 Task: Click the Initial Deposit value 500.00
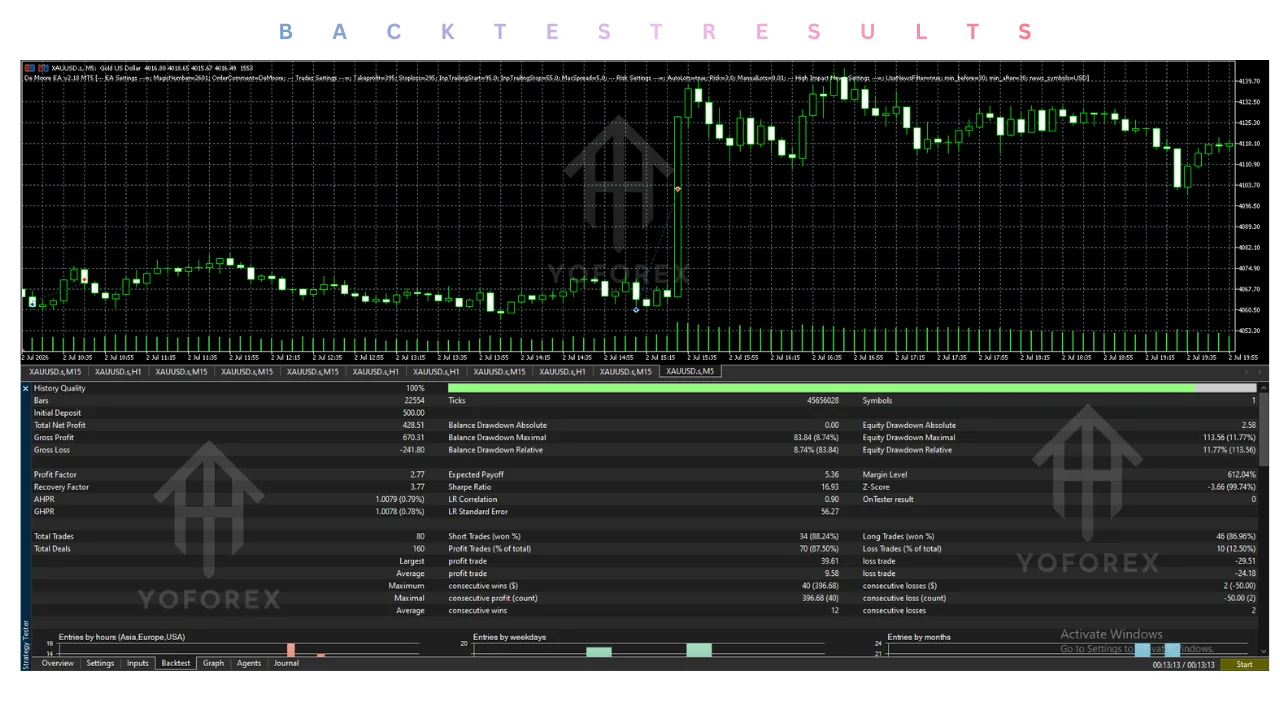point(414,413)
